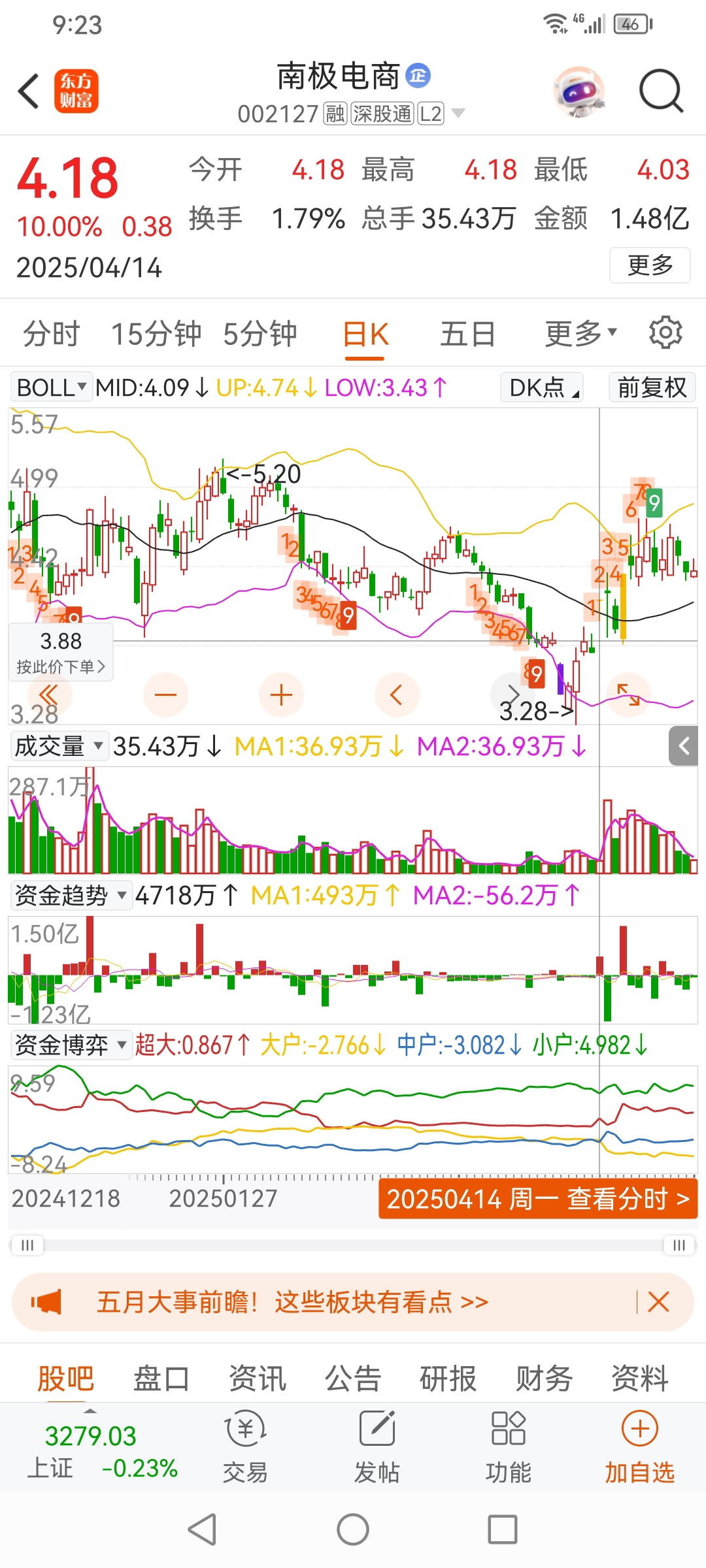This screenshot has width=706, height=1568.
Task: Grab right handle of date range slider
Action: coord(679,1245)
